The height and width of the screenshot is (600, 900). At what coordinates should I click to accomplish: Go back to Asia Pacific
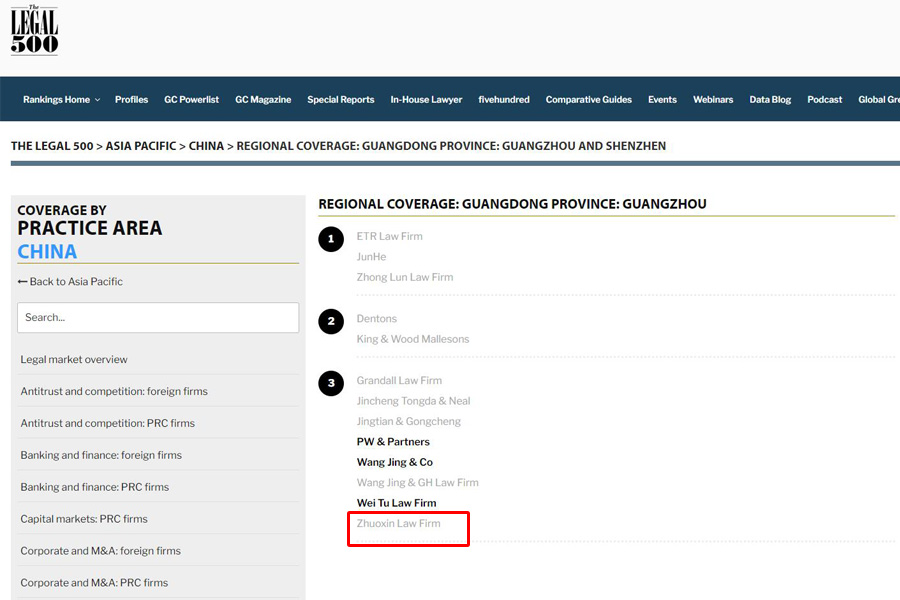(x=70, y=281)
